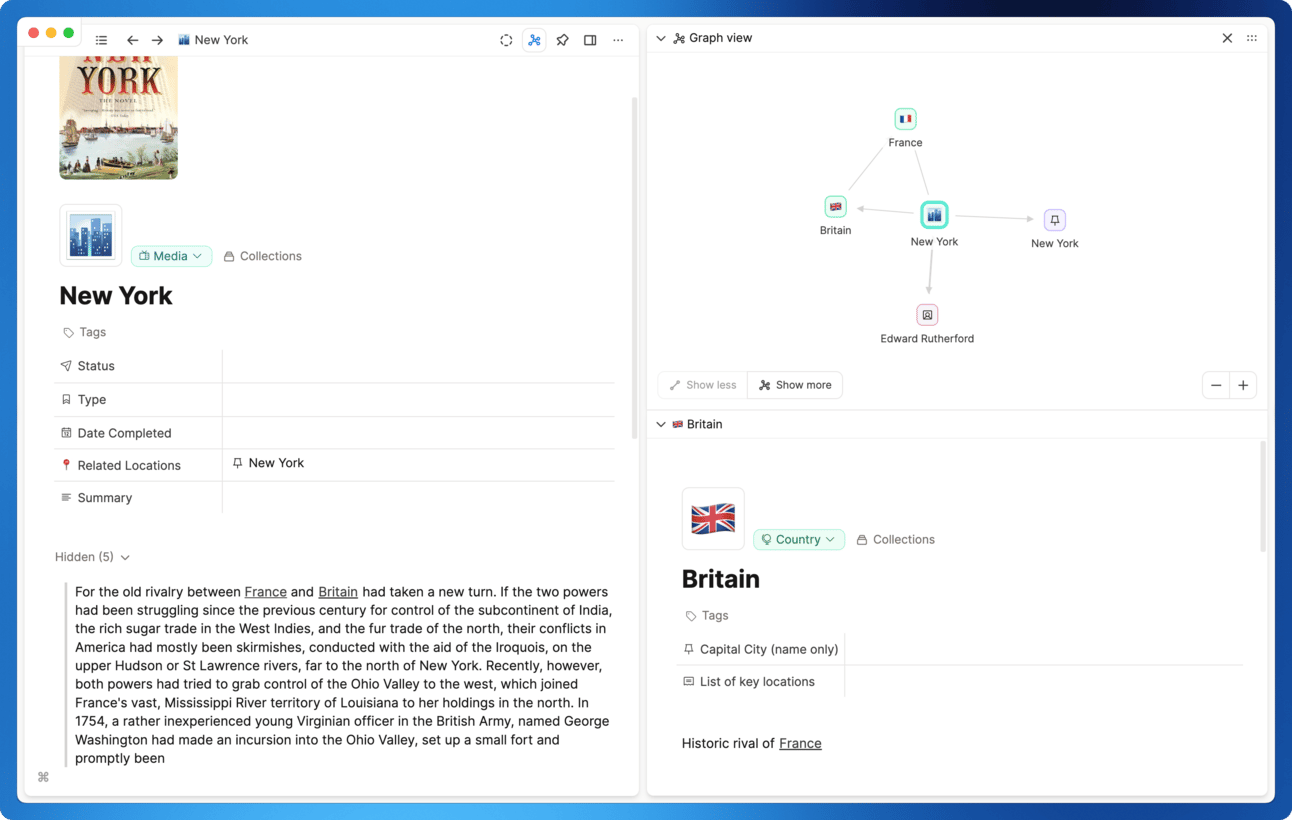The image size is (1292, 820).
Task: Click the Capital City value field
Action: click(x=1044, y=649)
